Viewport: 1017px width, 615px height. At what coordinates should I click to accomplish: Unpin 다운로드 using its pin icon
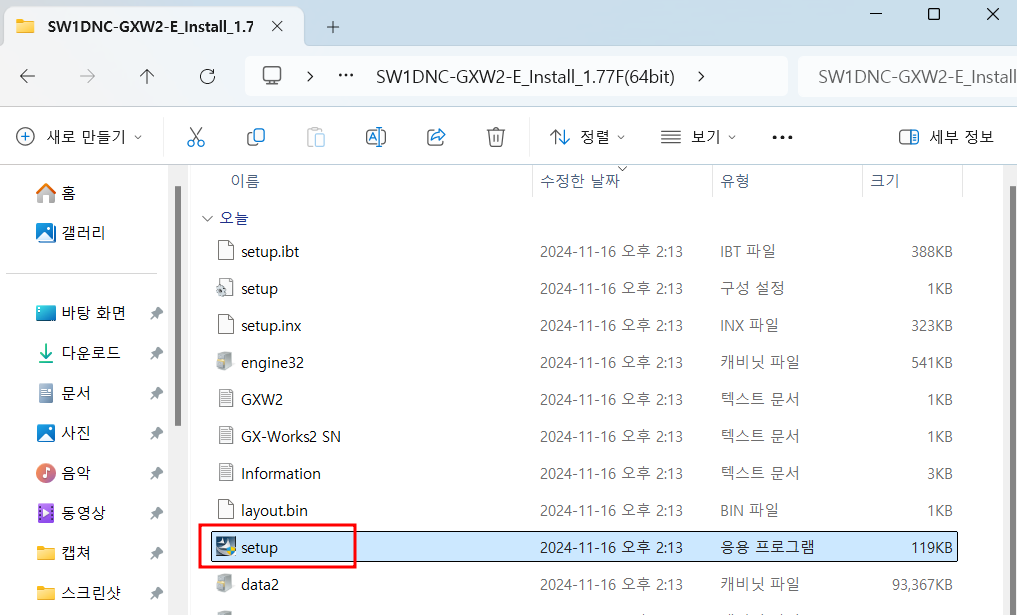[156, 353]
